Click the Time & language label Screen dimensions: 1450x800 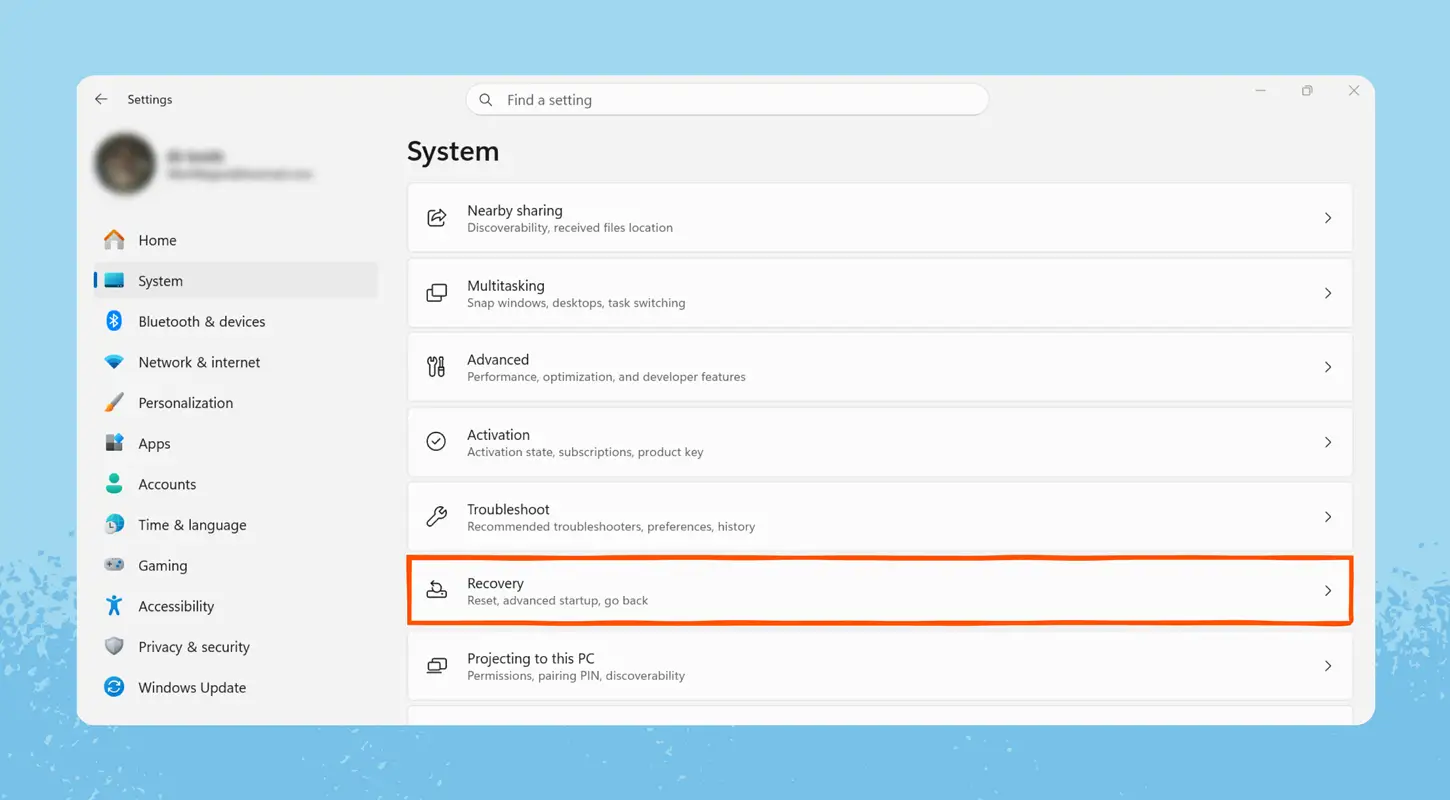tap(192, 525)
